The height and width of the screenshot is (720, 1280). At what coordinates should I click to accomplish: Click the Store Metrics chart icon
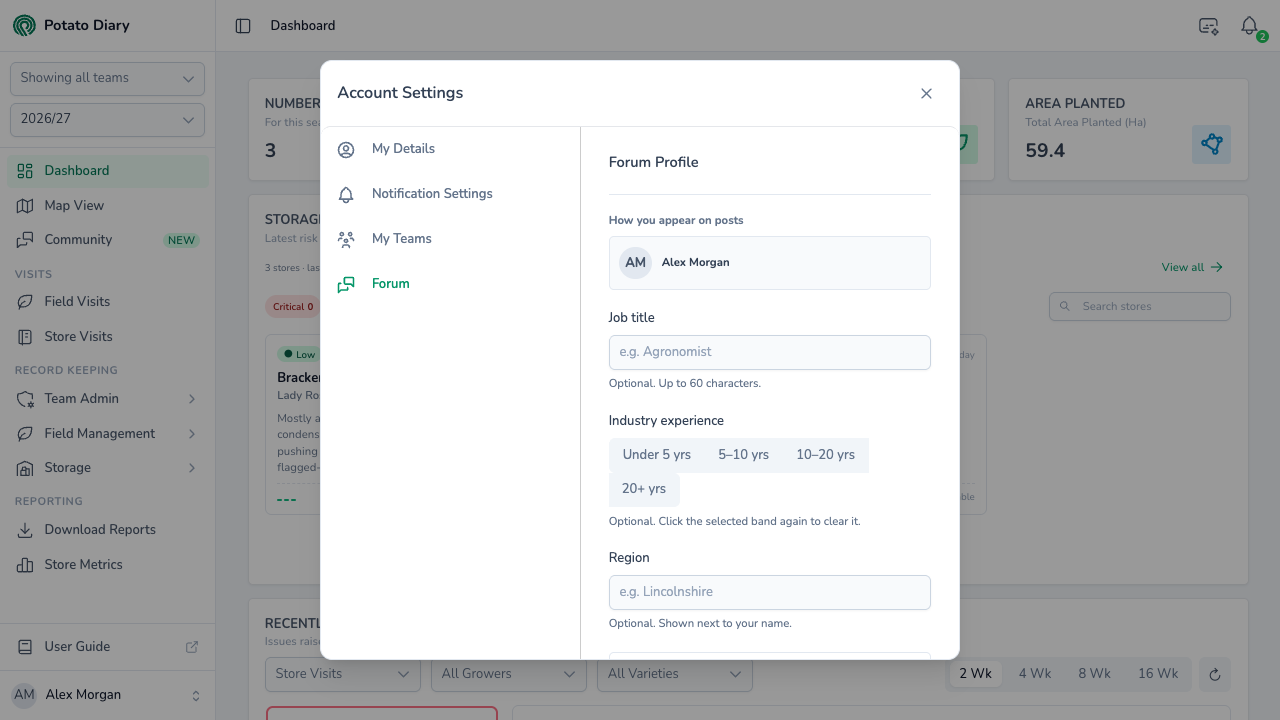(x=25, y=565)
